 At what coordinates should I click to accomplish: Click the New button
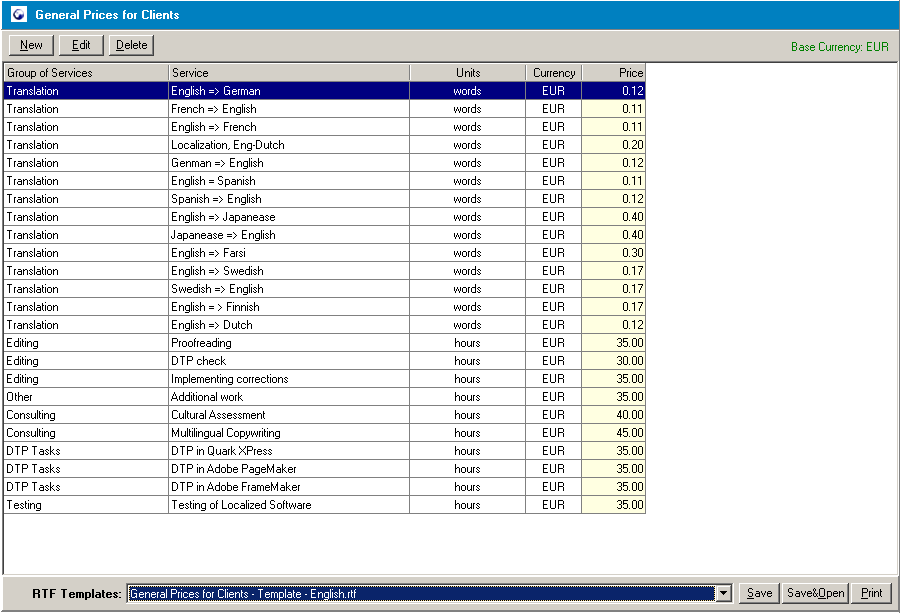tap(30, 44)
